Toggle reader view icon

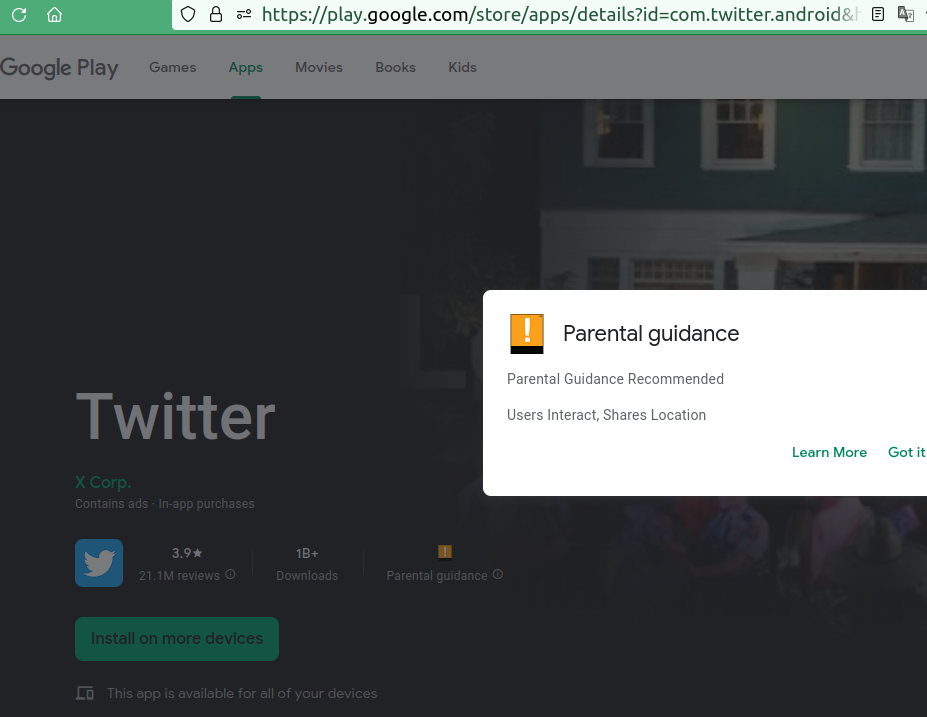coord(878,14)
